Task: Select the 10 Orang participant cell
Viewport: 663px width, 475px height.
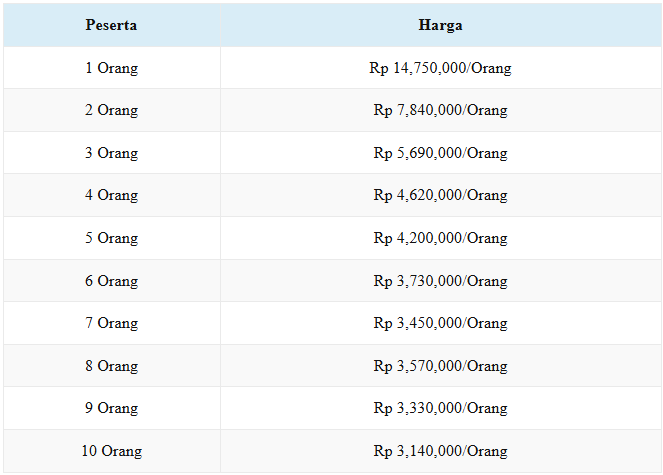Action: 111,451
